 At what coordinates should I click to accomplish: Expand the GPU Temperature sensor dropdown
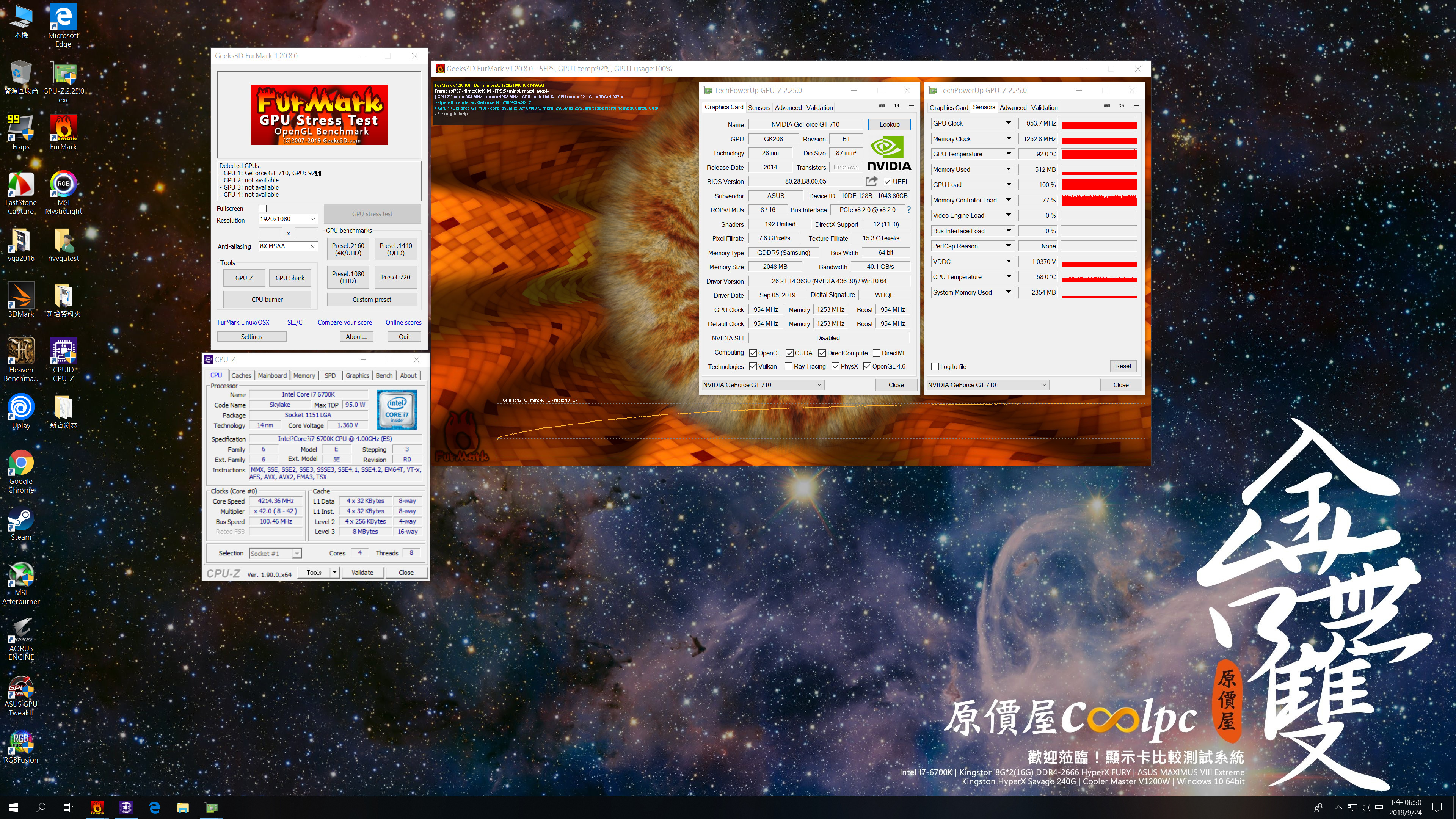(x=1008, y=154)
